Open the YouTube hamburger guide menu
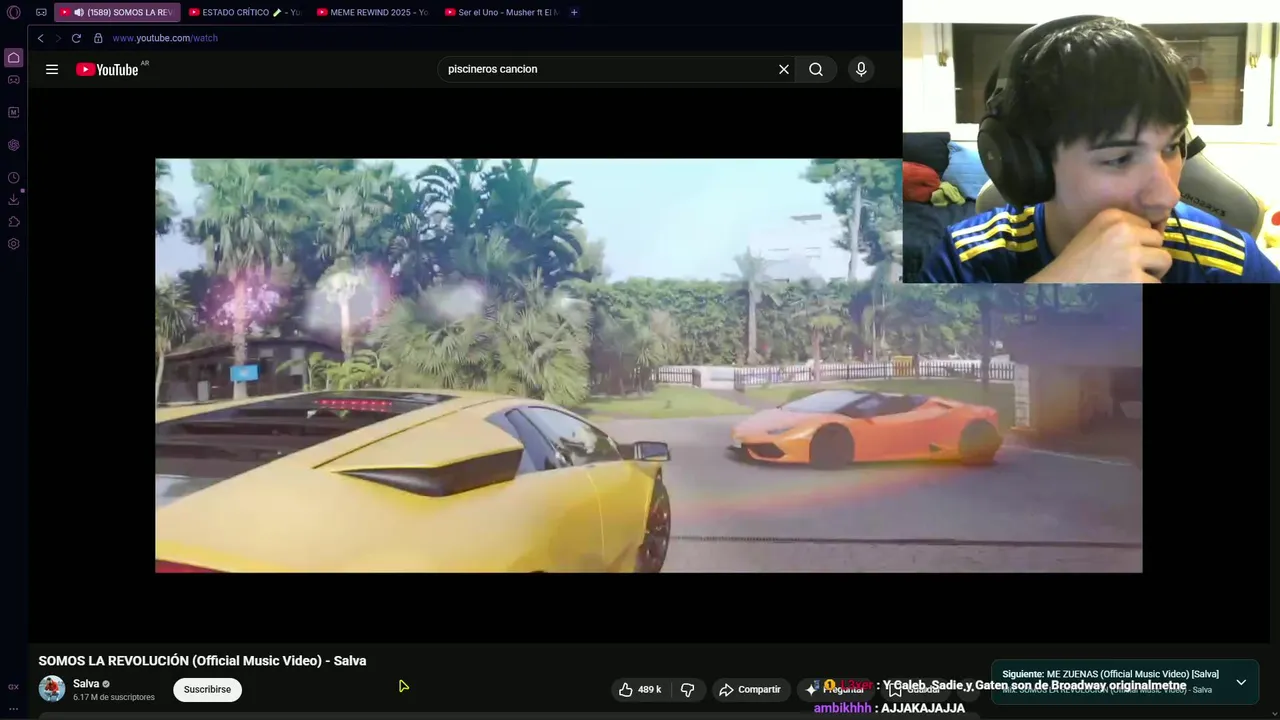 coord(52,69)
